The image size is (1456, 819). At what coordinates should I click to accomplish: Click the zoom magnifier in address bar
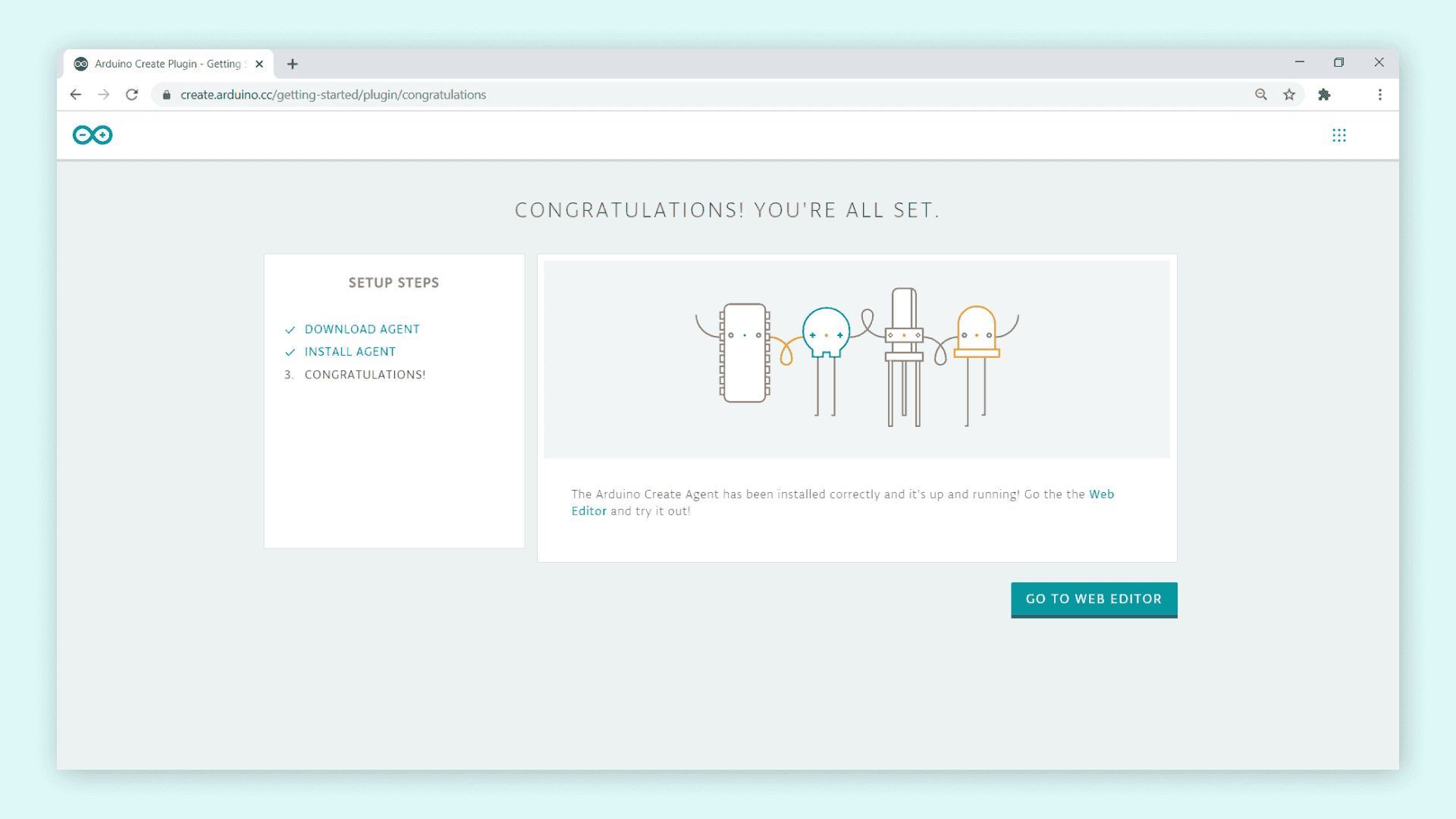(1261, 95)
